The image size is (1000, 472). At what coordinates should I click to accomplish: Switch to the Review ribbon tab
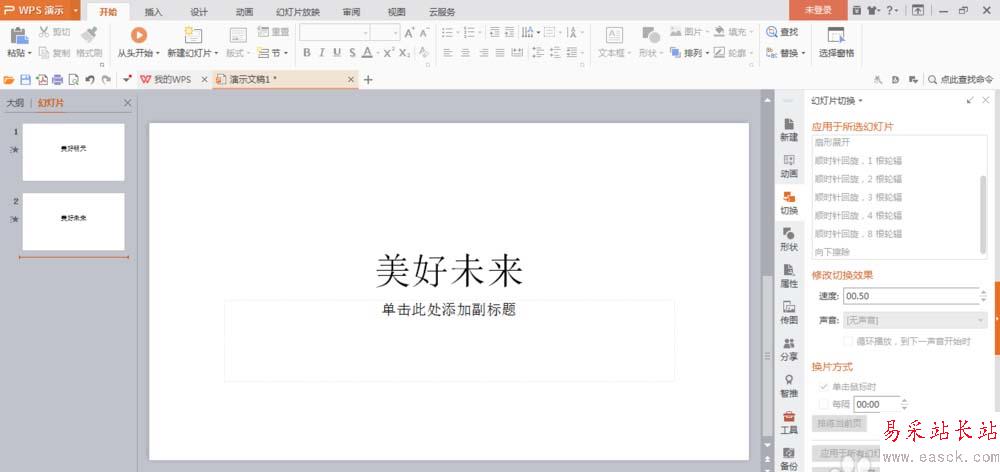click(351, 11)
